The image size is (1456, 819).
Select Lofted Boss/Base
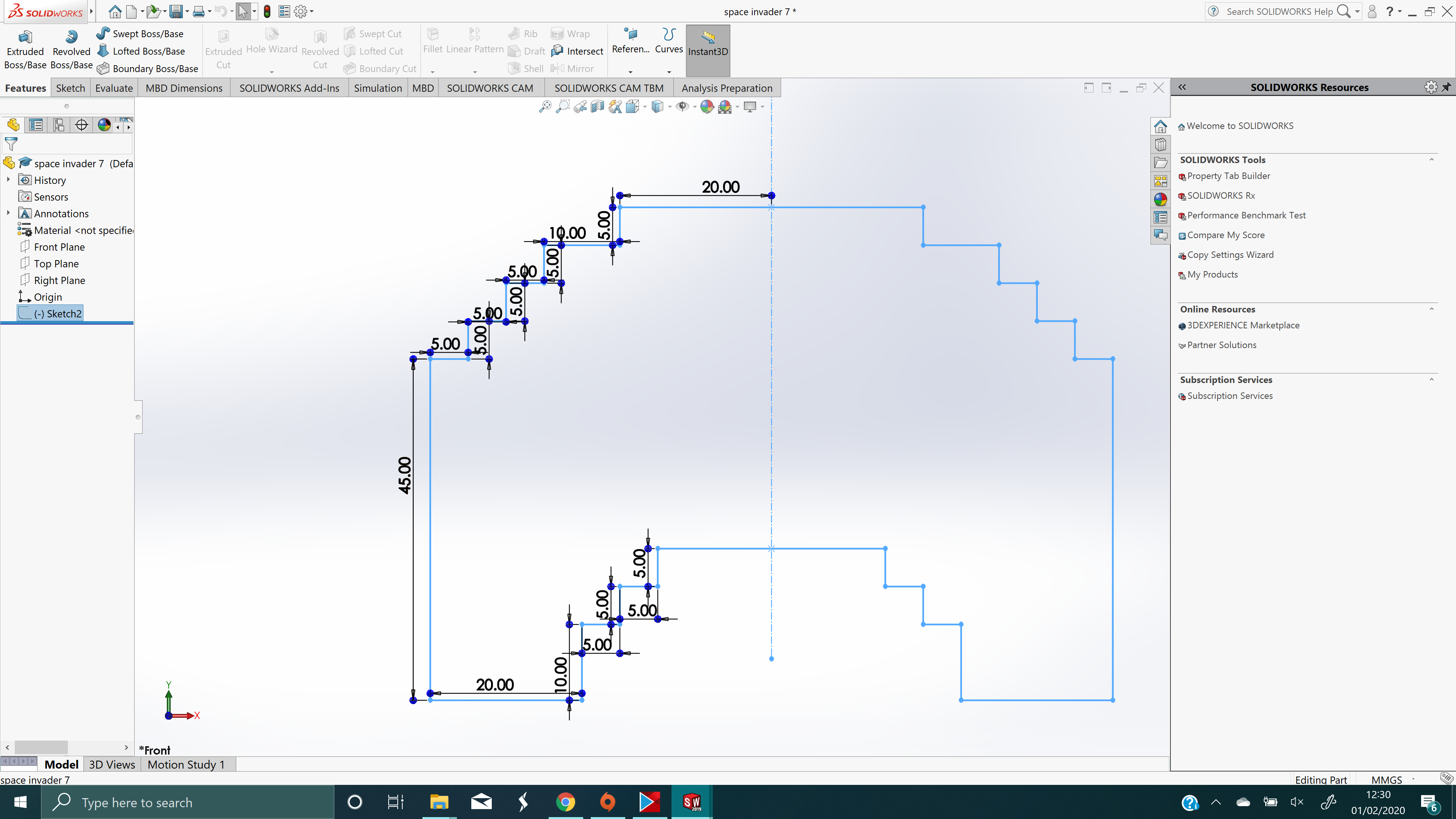click(141, 52)
